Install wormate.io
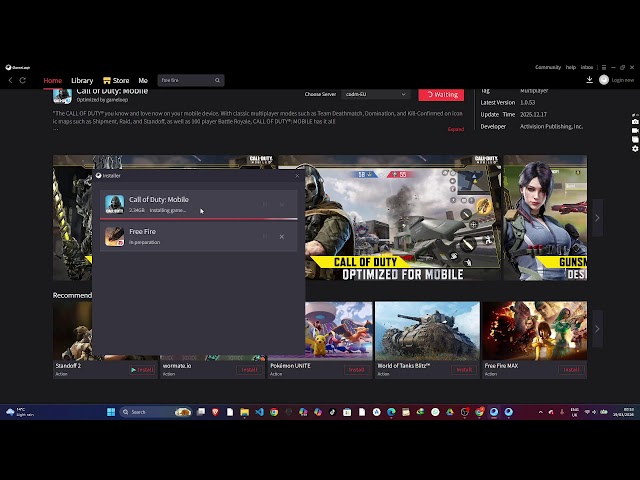This screenshot has width=640, height=480. [249, 370]
